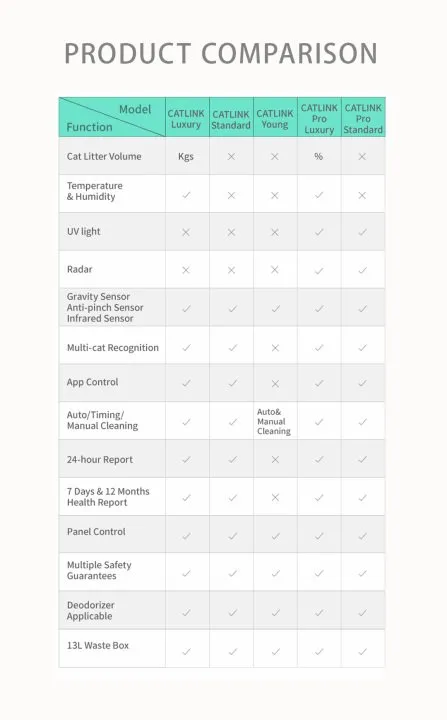447x720 pixels.
Task: Select the CATLINK Pro Luxury column header
Action: click(319, 118)
